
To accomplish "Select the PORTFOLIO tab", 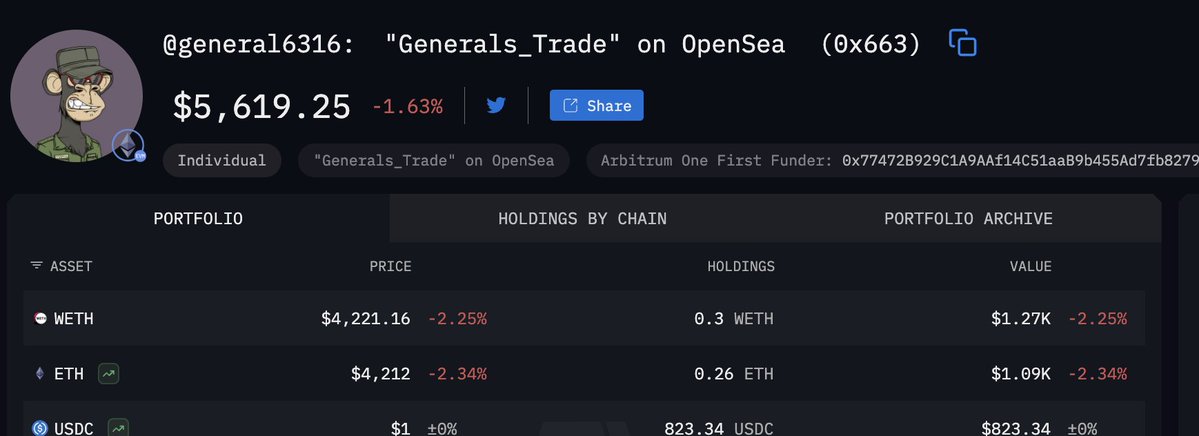I will (198, 219).
